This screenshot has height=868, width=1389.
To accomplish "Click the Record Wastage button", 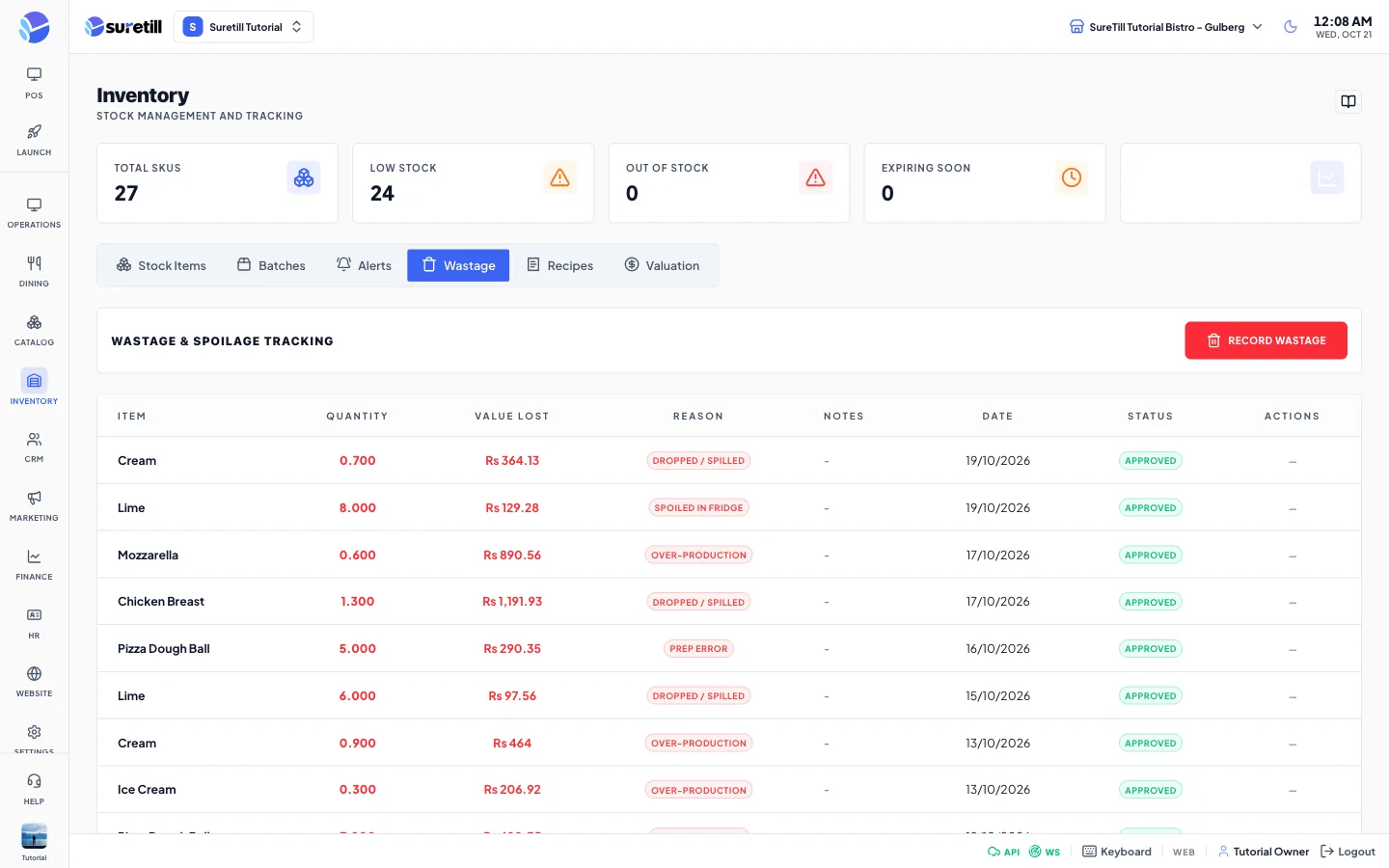I will coord(1266,340).
